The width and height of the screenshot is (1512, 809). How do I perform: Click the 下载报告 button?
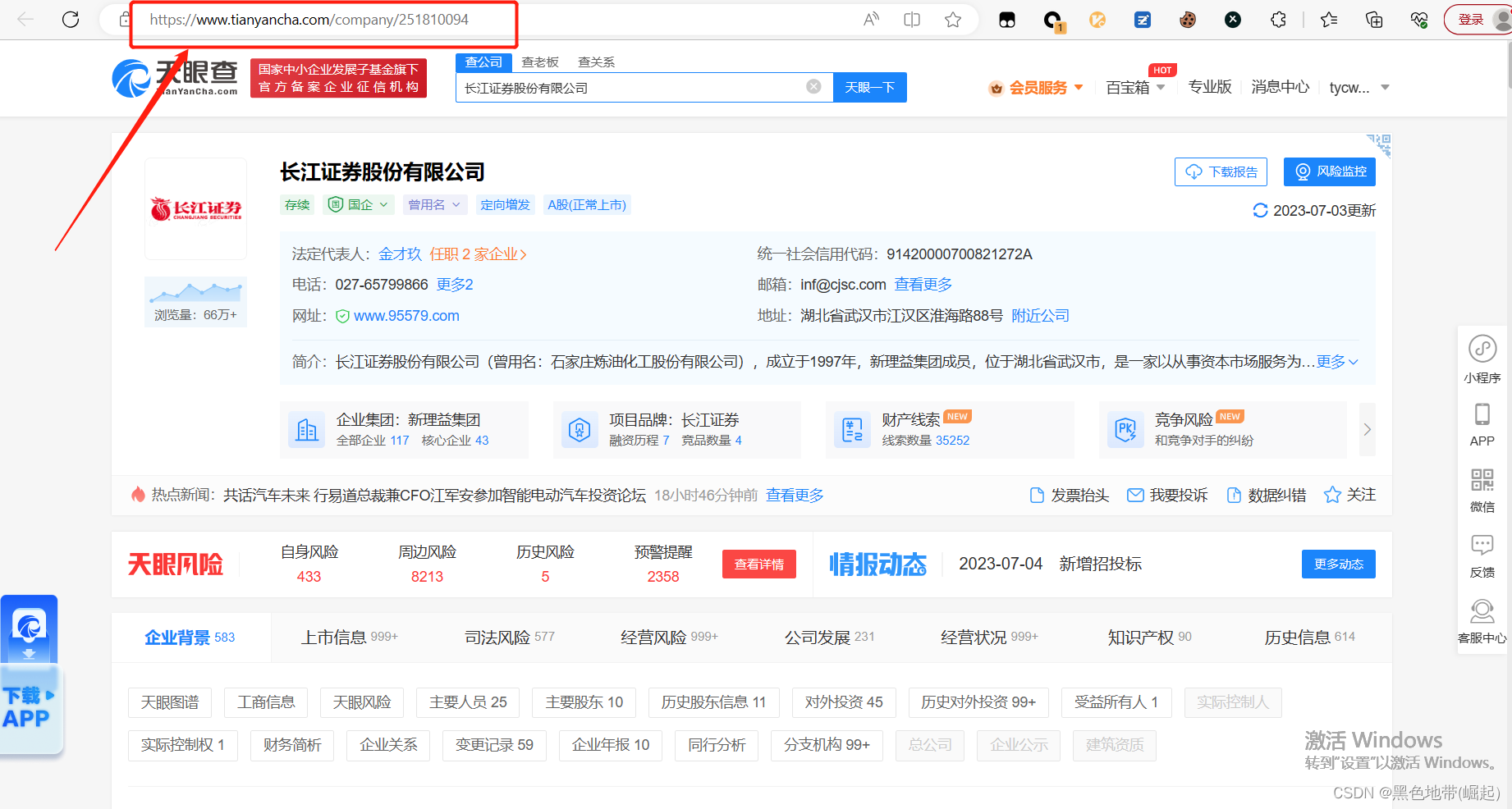(1221, 171)
